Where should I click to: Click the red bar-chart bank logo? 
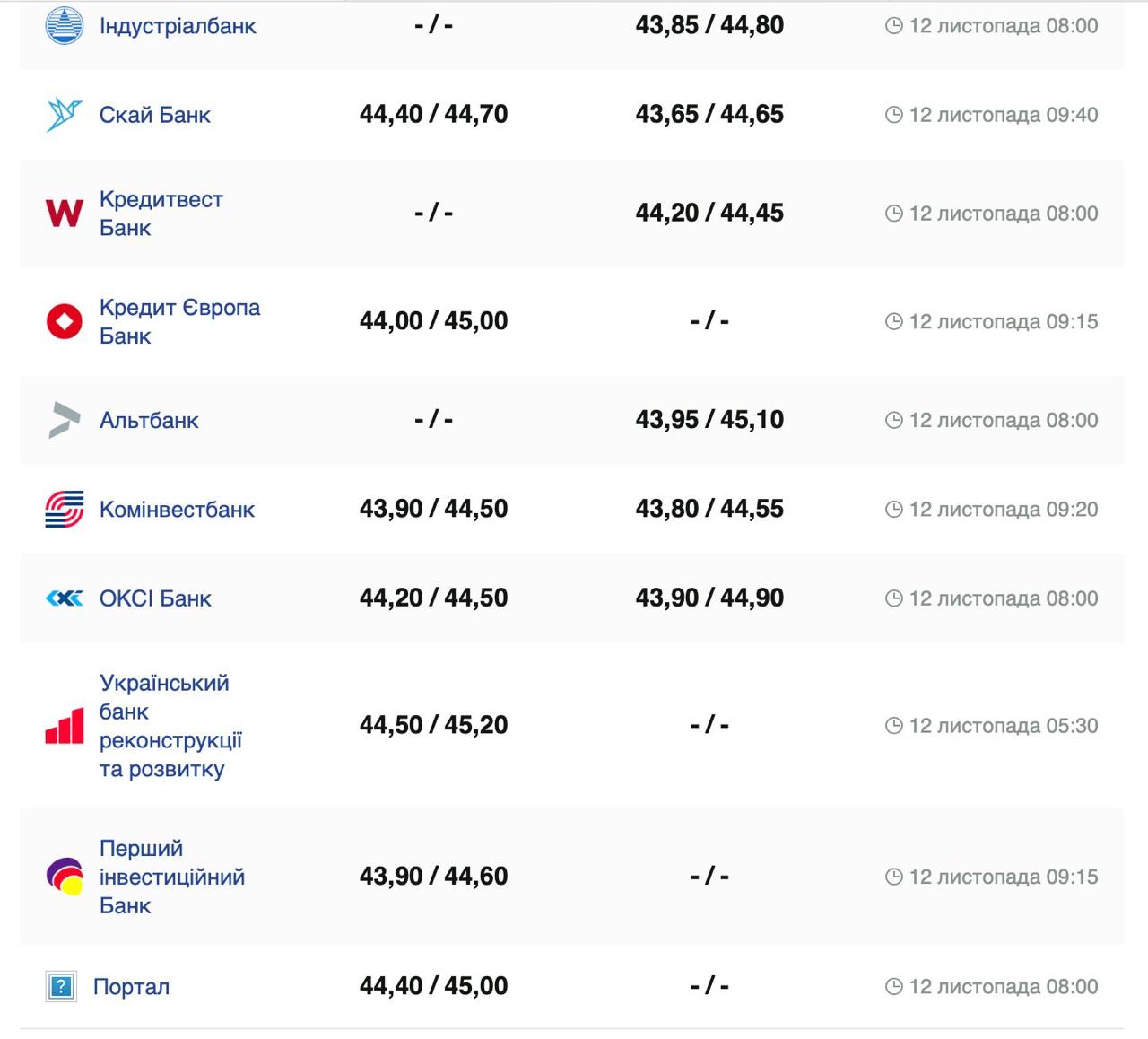click(x=64, y=726)
